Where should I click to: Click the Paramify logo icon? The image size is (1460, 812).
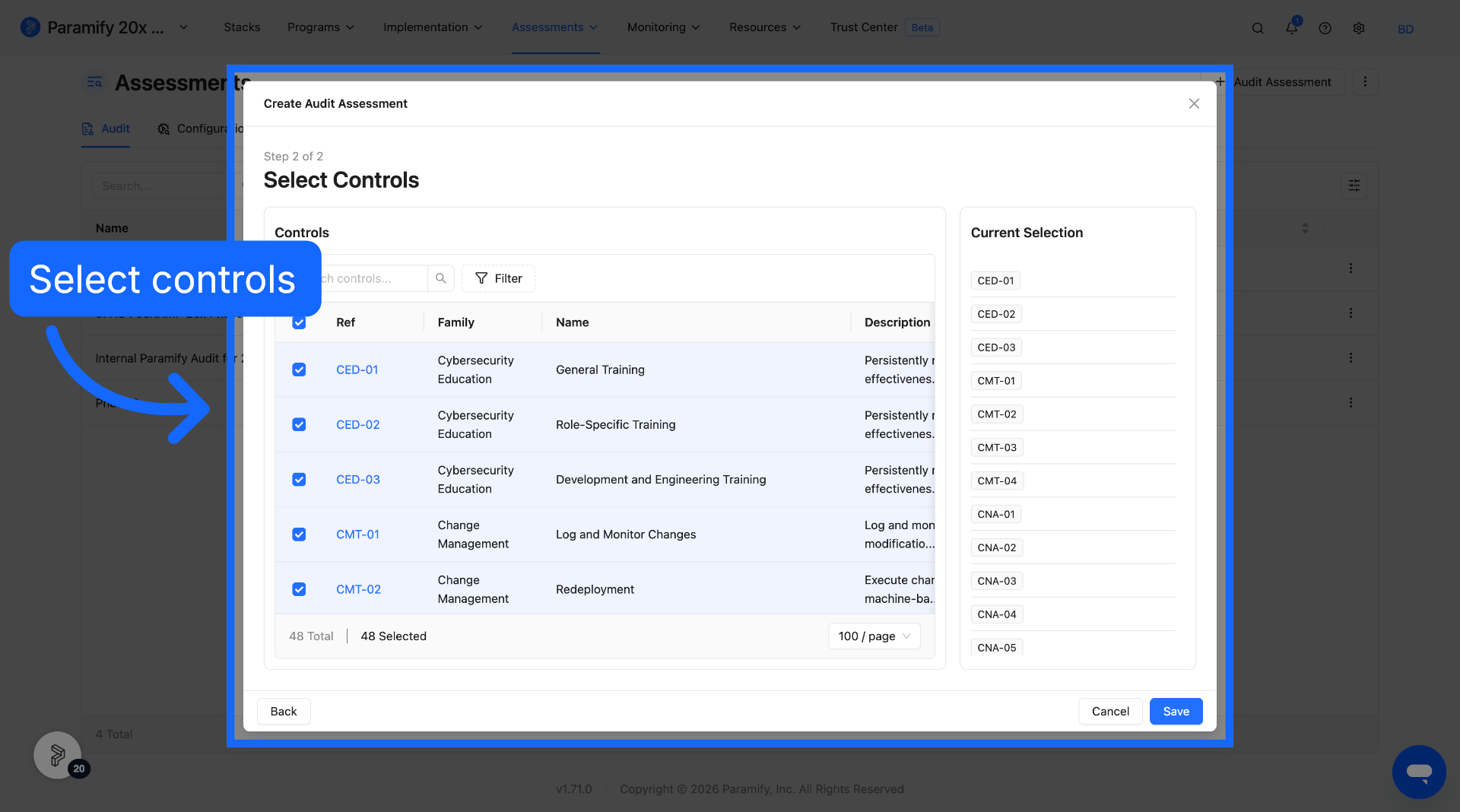click(x=30, y=27)
